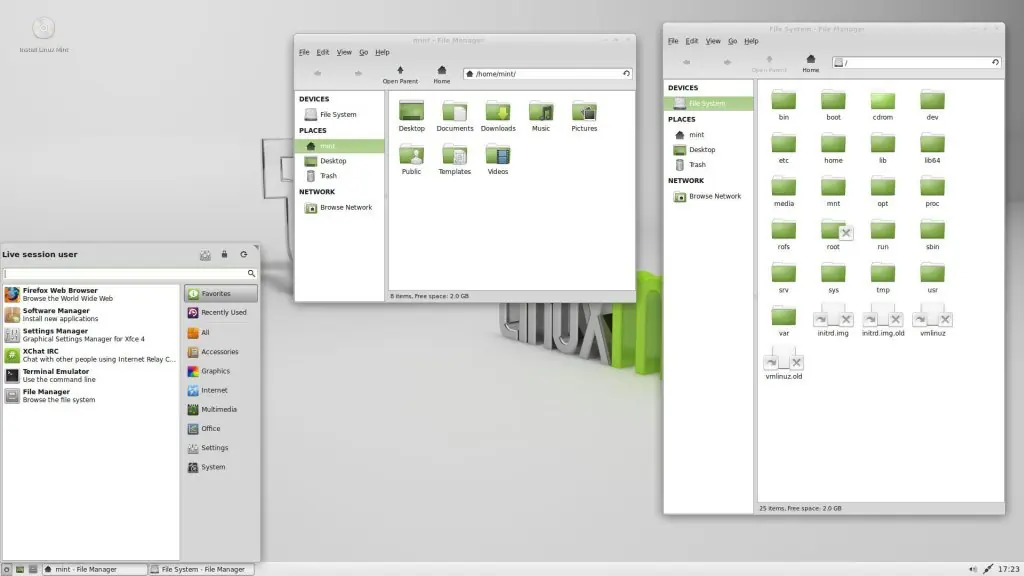Select File System in mint window sidebar
Viewport: 1024px width, 576px height.
coord(339,114)
